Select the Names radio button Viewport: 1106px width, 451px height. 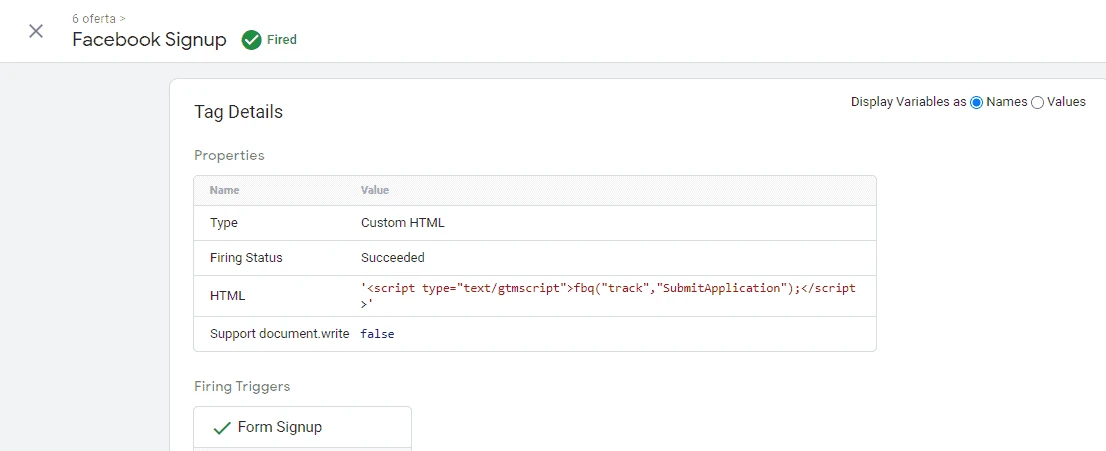pyautogui.click(x=976, y=102)
